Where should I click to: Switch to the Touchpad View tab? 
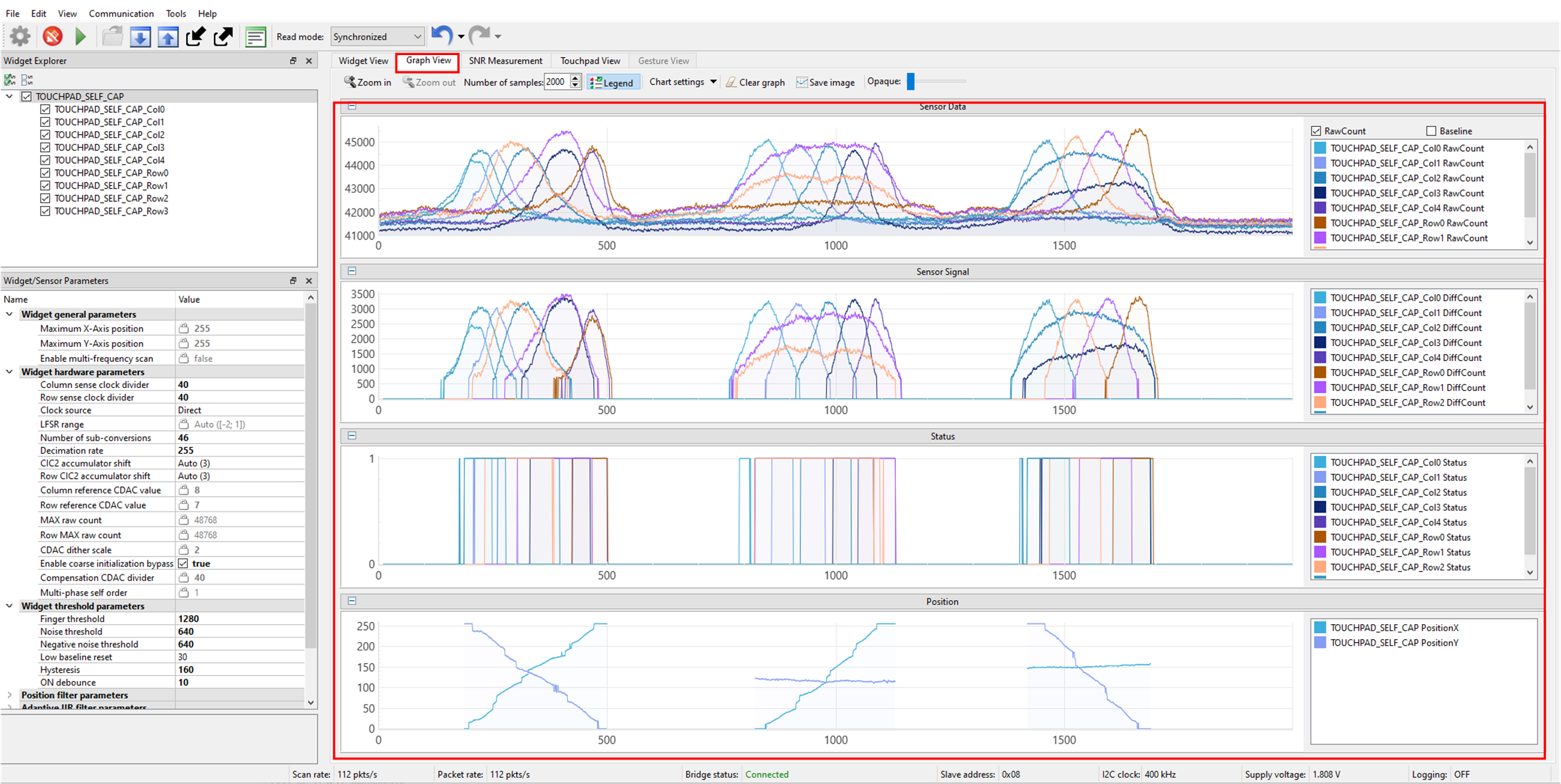(x=590, y=60)
